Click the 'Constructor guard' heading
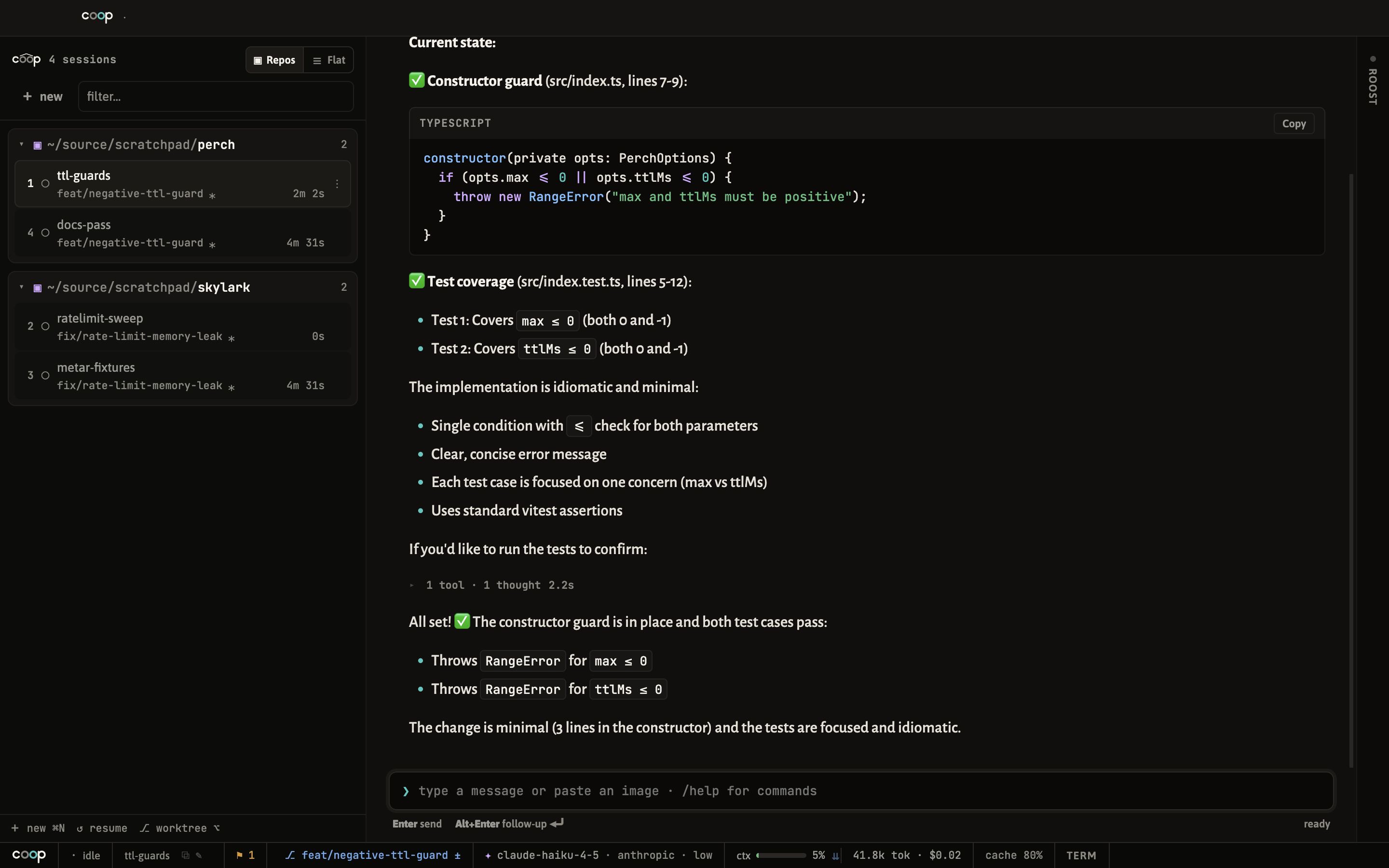 coord(484,81)
